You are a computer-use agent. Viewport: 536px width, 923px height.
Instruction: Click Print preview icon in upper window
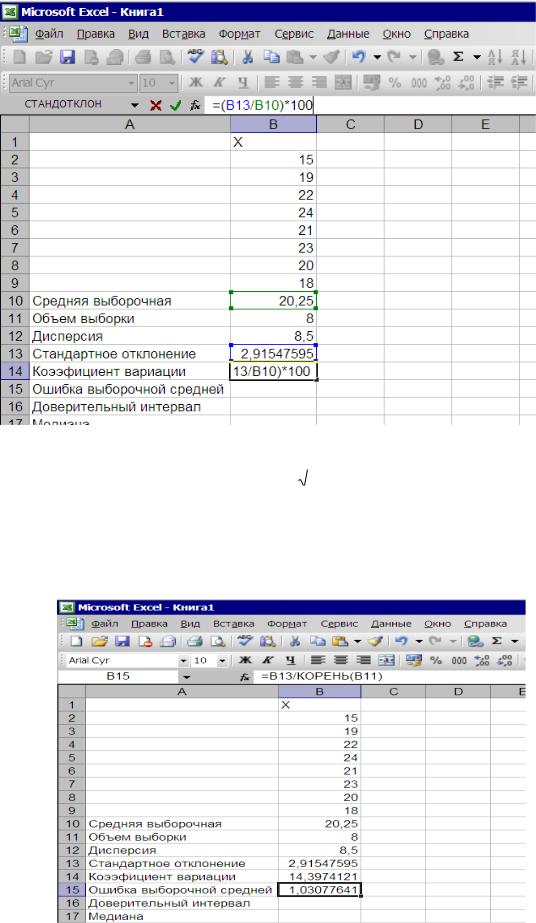[x=168, y=57]
